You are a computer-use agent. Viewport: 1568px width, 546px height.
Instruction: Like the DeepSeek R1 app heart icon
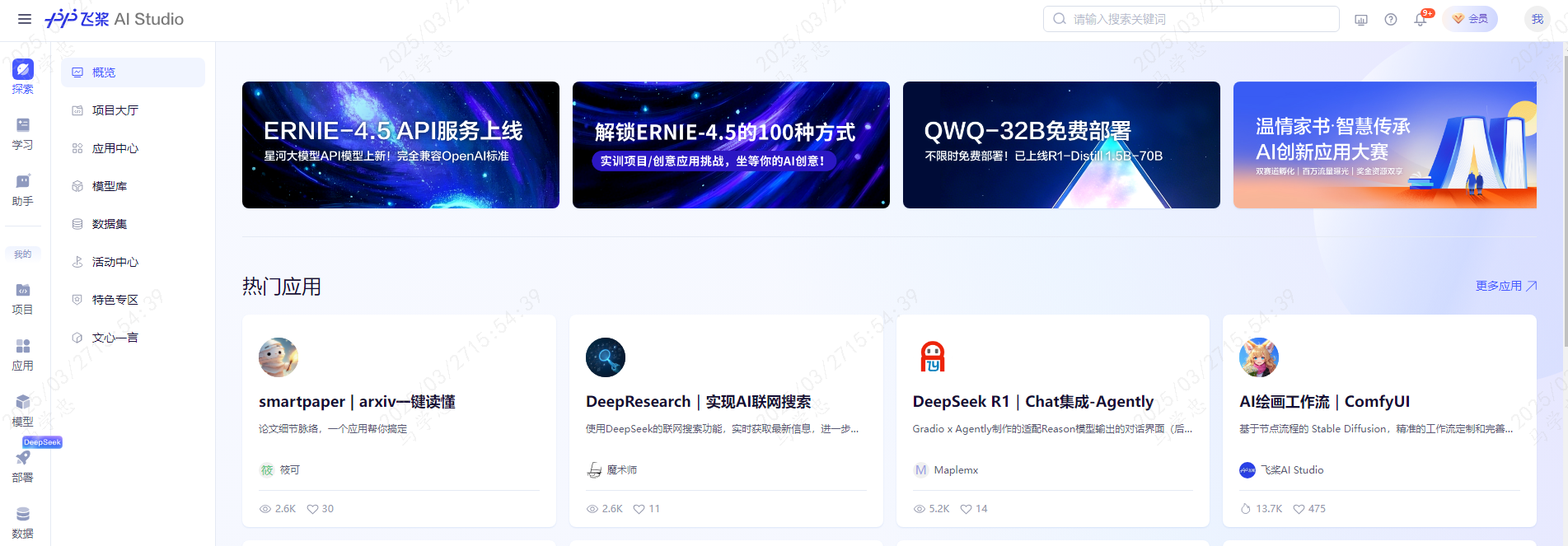coord(966,509)
